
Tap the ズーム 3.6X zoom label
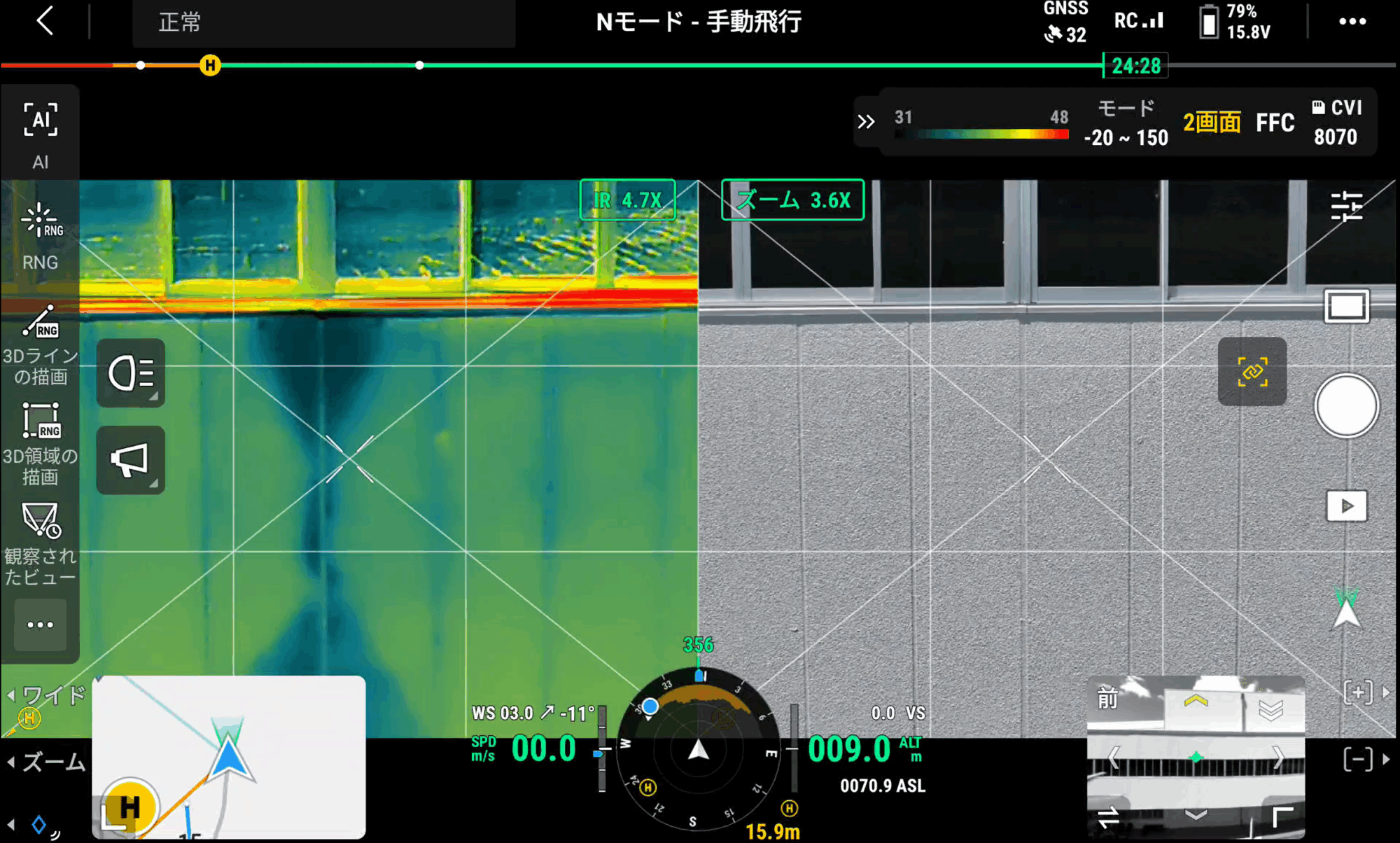(x=793, y=200)
